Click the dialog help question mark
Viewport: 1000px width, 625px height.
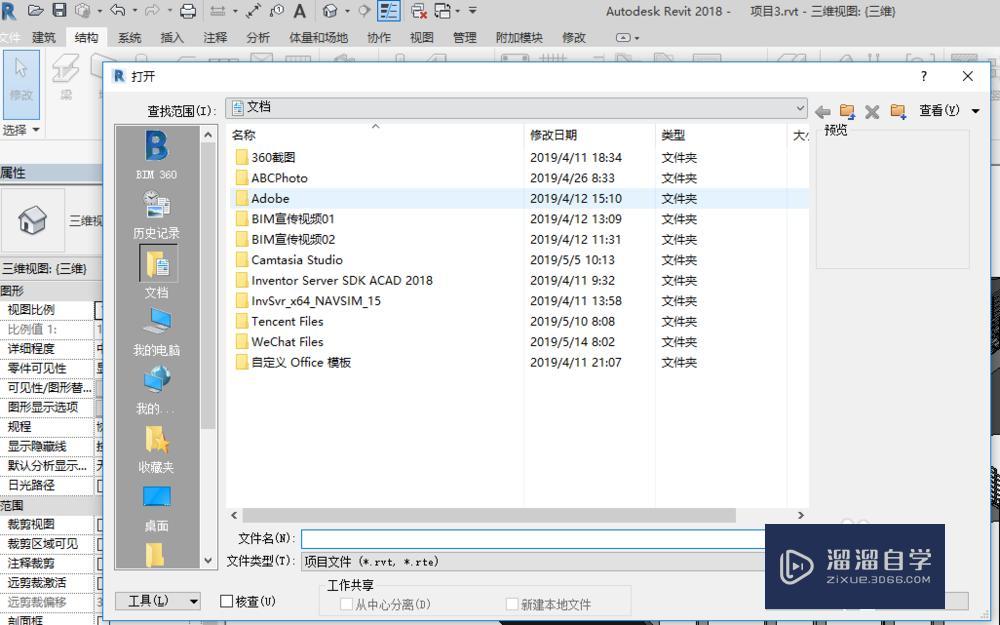pos(923,76)
